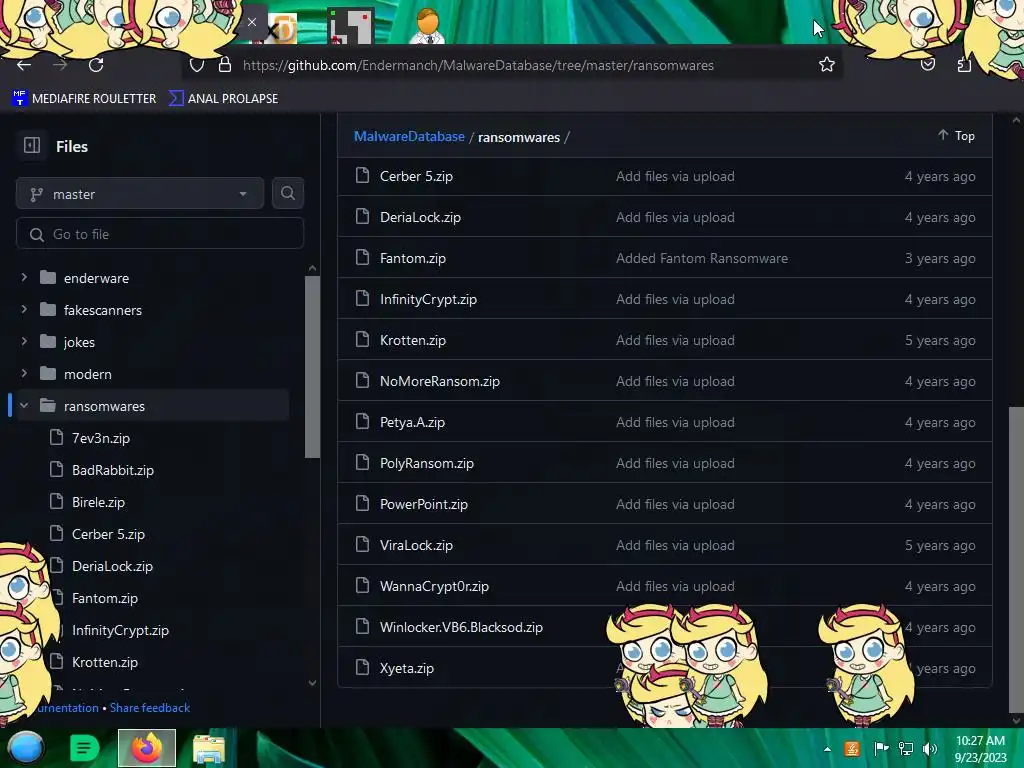The height and width of the screenshot is (768, 1024).
Task: Click the file tree scrollbar thumb
Action: [312, 366]
